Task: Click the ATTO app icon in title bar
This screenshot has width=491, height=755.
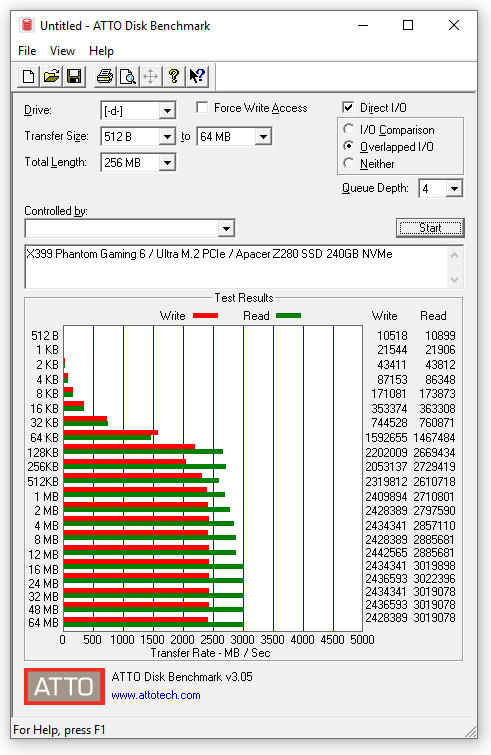Action: (x=27, y=25)
